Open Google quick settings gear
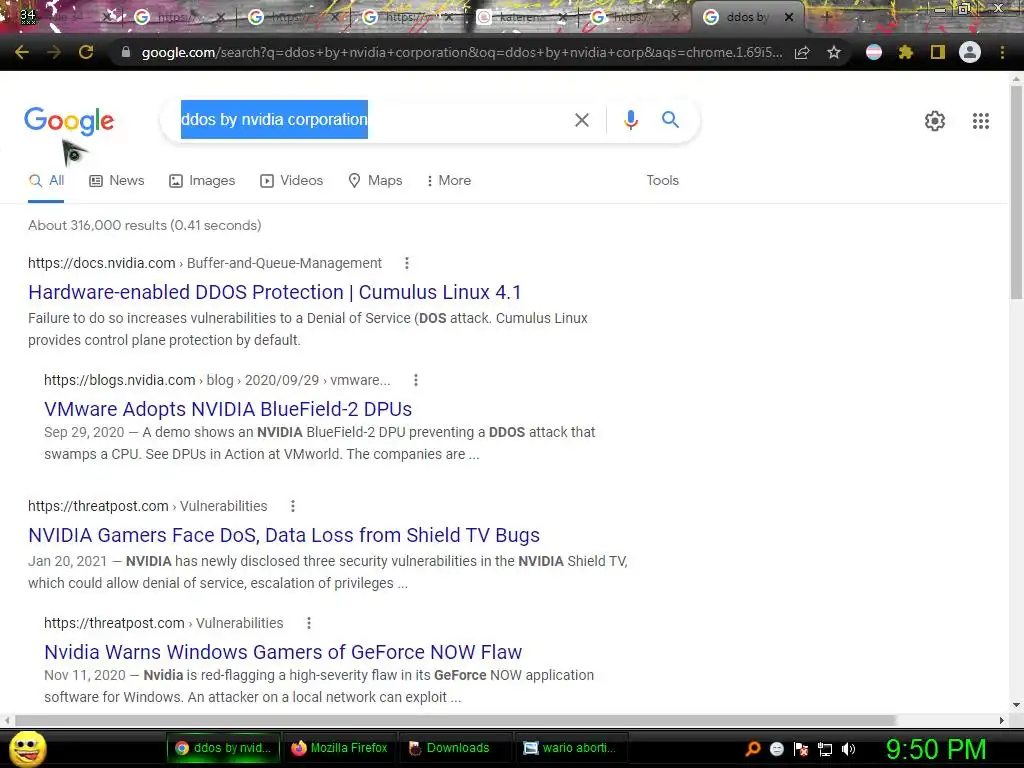Screen dimensions: 1024x768 coord(935,121)
